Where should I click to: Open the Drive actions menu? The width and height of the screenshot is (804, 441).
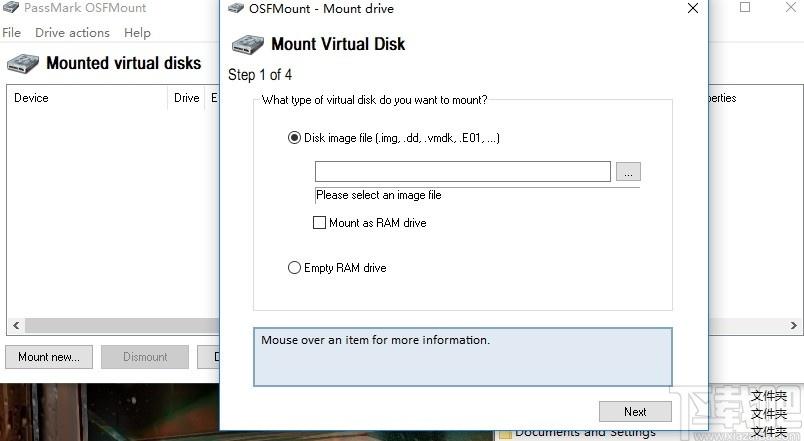click(72, 33)
